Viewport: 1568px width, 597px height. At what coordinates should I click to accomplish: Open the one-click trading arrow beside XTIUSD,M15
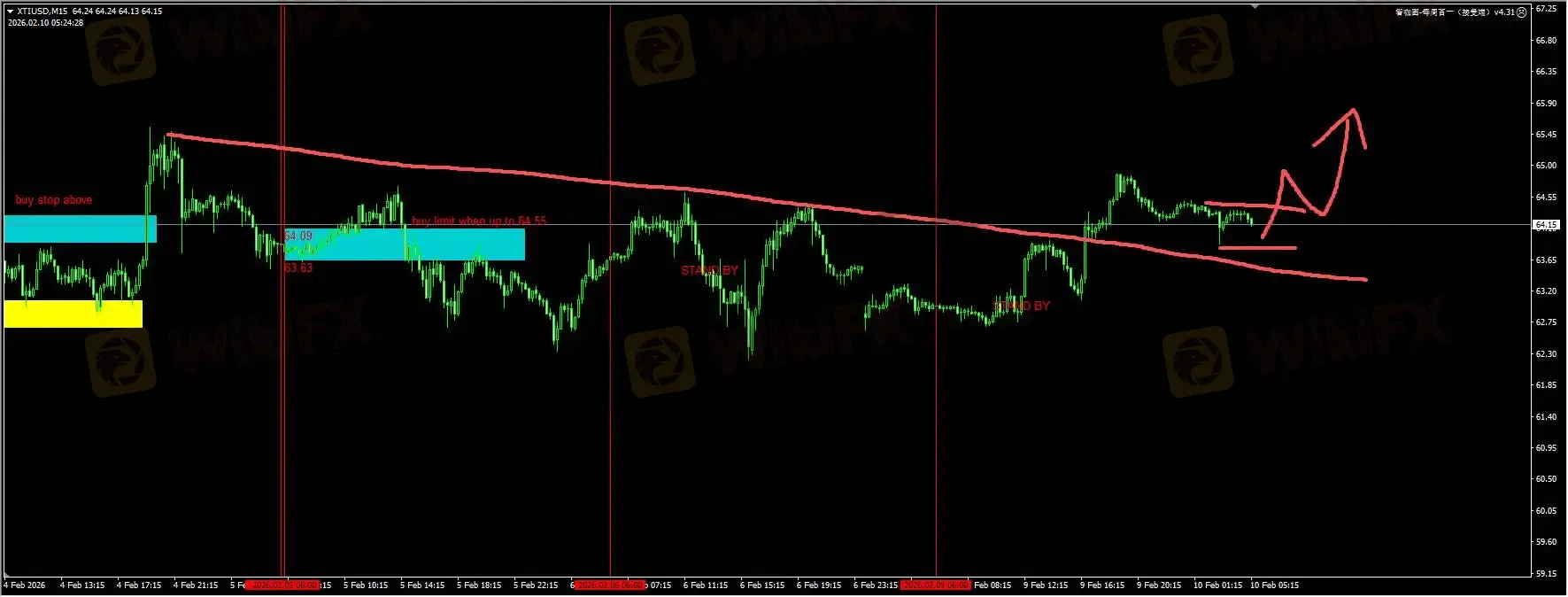[x=10, y=12]
